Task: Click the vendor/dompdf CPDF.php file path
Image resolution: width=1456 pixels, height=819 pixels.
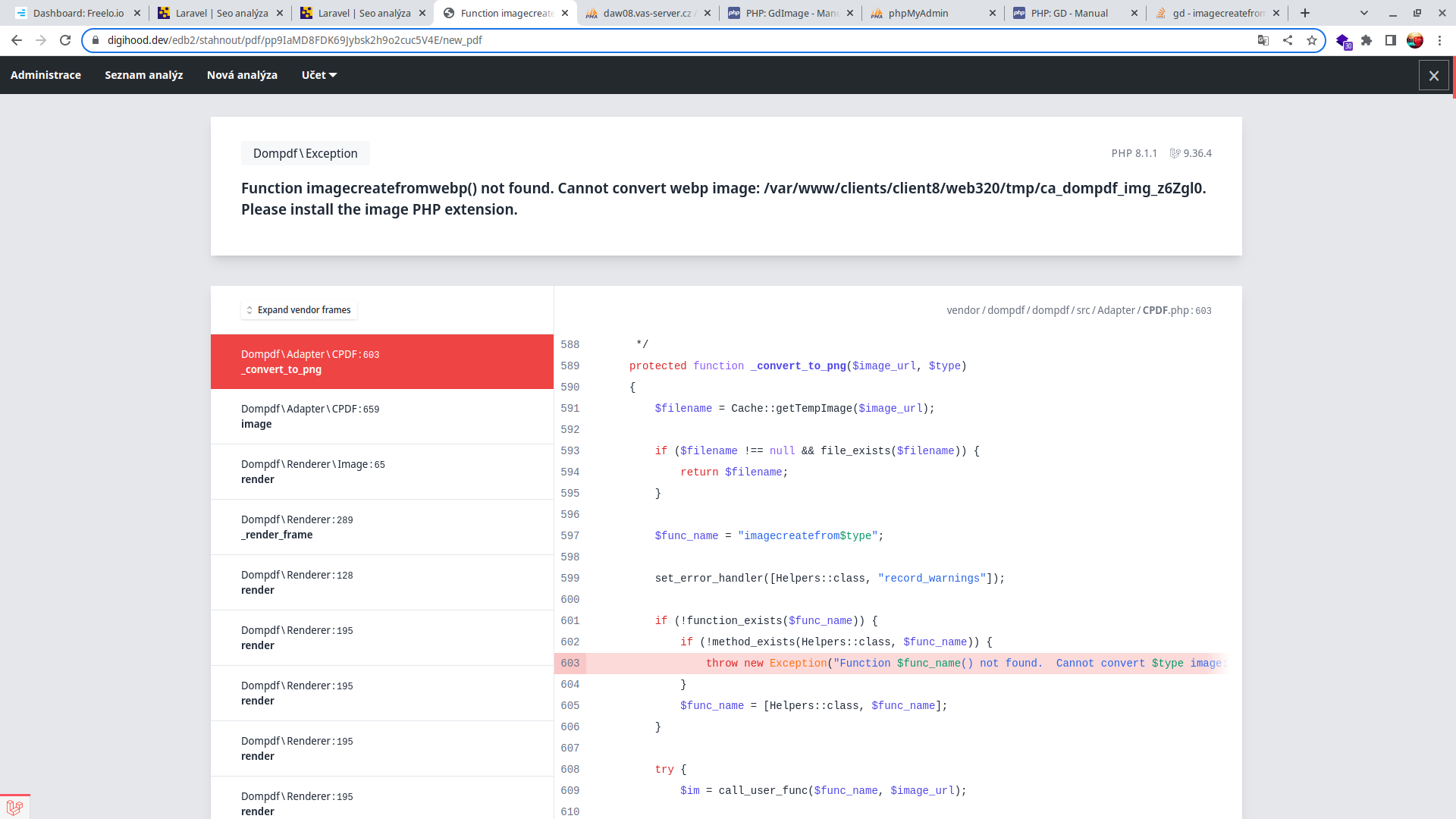Action: point(1079,310)
